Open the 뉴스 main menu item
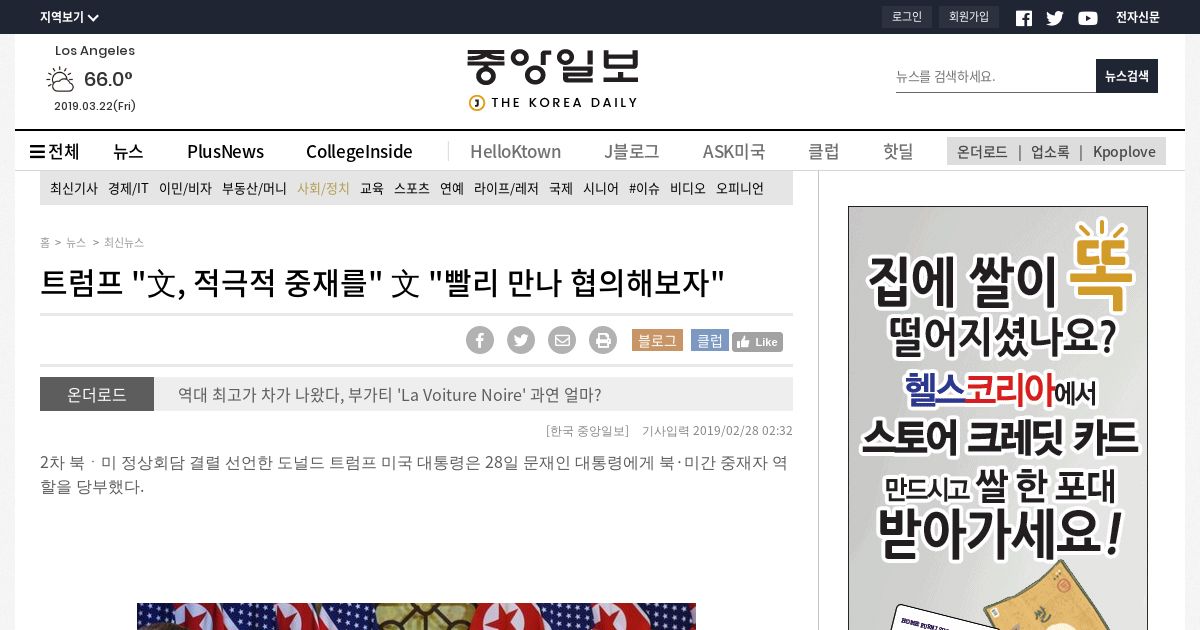This screenshot has width=1200, height=630. click(128, 151)
